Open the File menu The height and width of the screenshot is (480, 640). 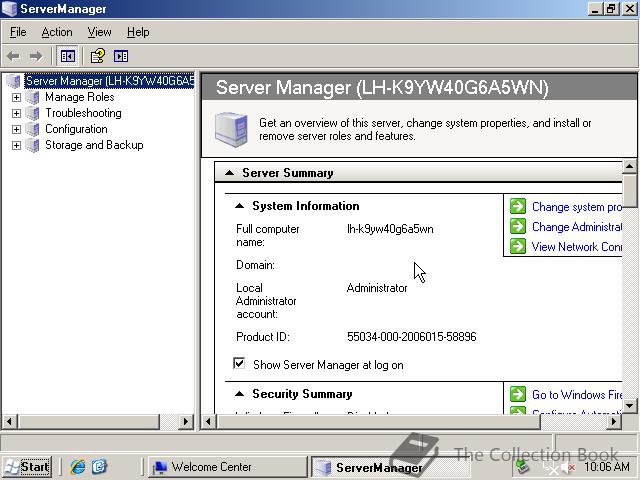18,32
